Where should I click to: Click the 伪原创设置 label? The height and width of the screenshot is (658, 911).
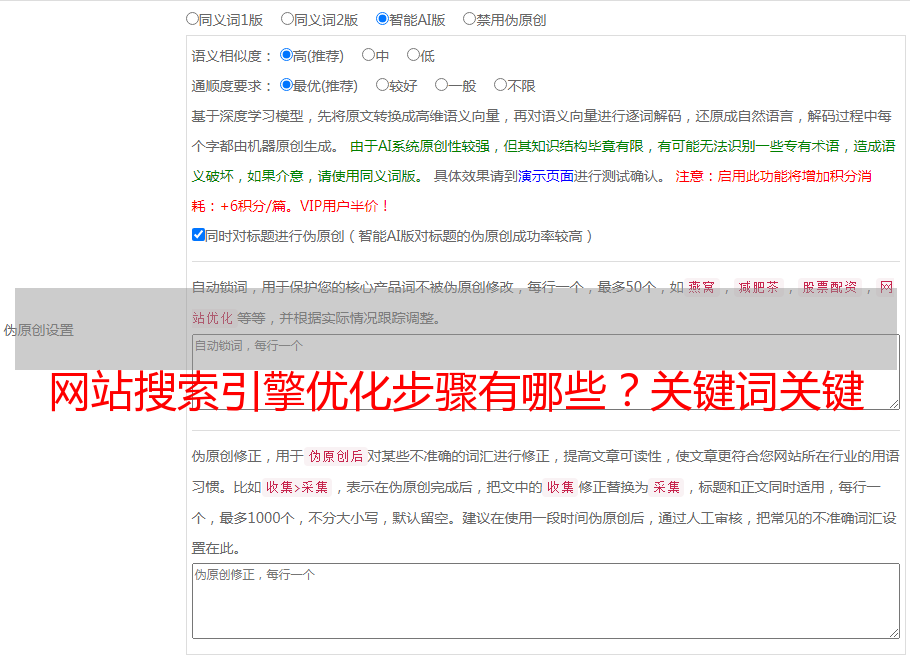tap(39, 330)
